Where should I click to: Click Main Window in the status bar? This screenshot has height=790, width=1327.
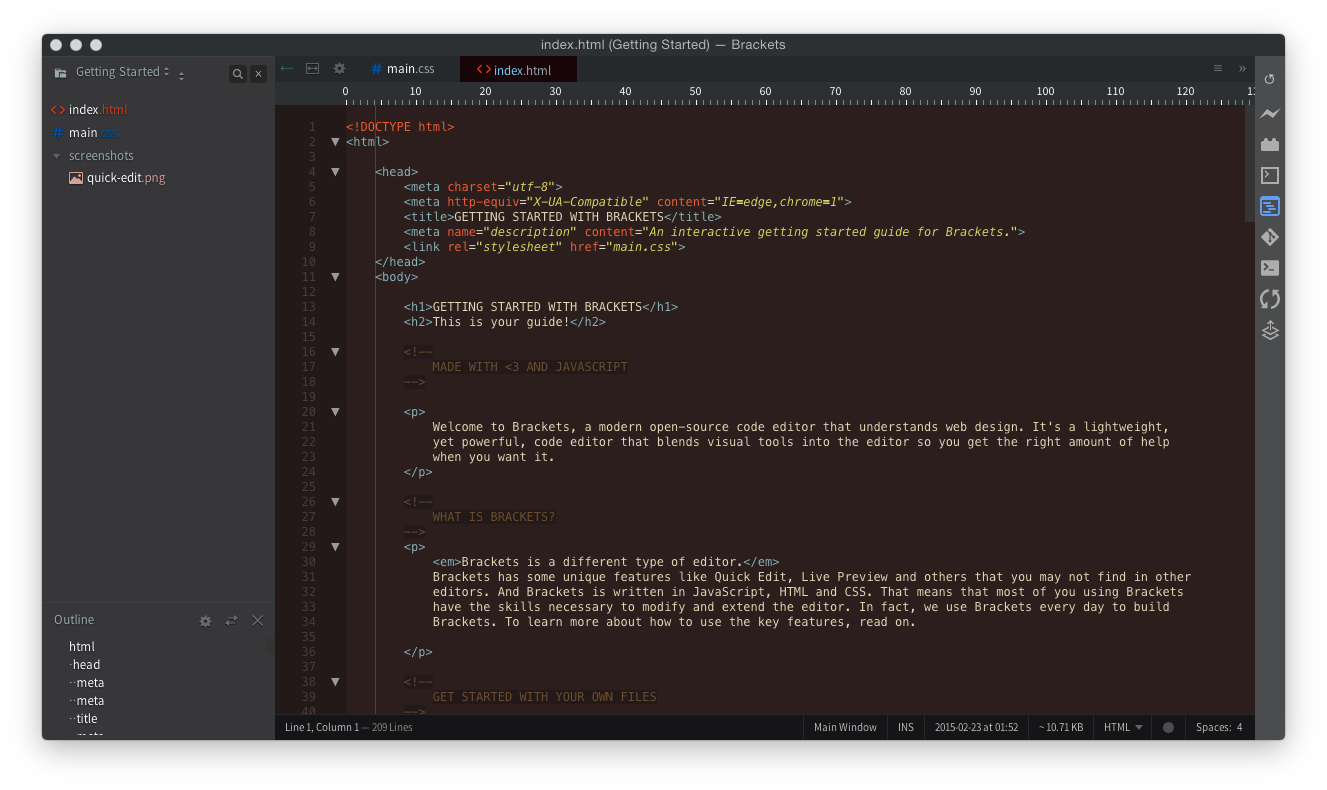[845, 728]
